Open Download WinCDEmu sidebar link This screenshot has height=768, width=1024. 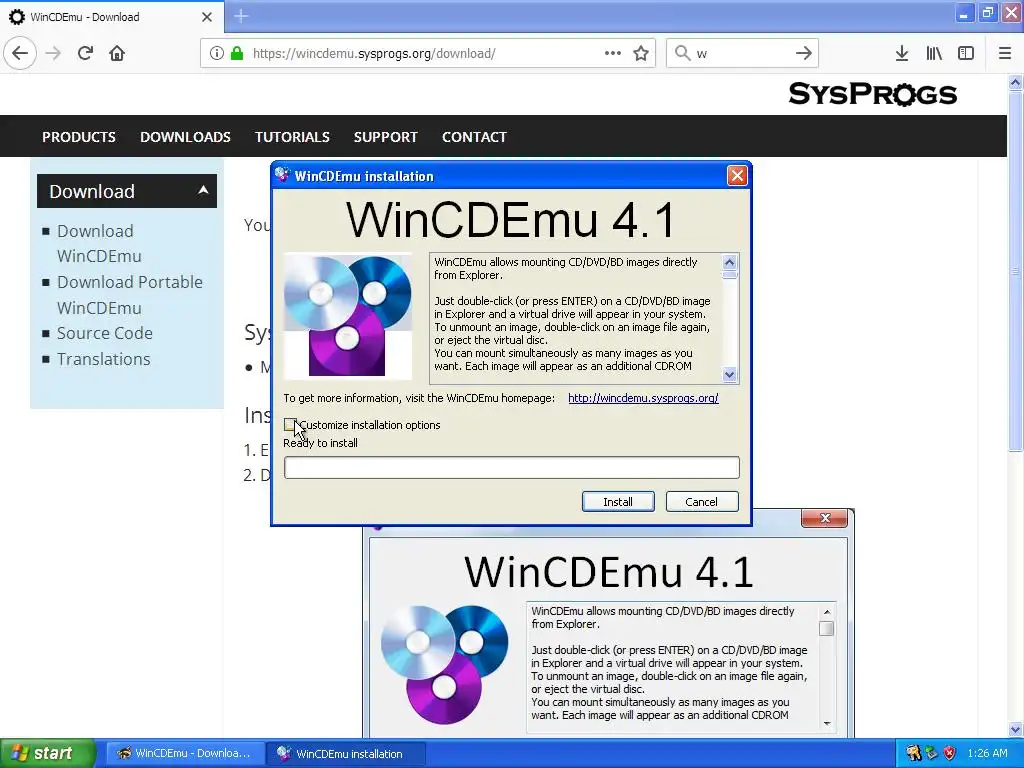tap(99, 244)
